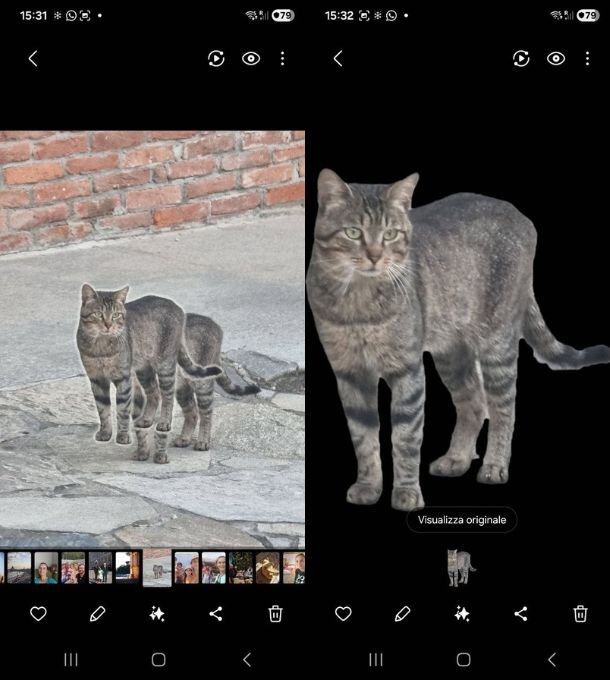Share the cat cutout from the right screen
The width and height of the screenshot is (610, 680).
pyautogui.click(x=521, y=614)
